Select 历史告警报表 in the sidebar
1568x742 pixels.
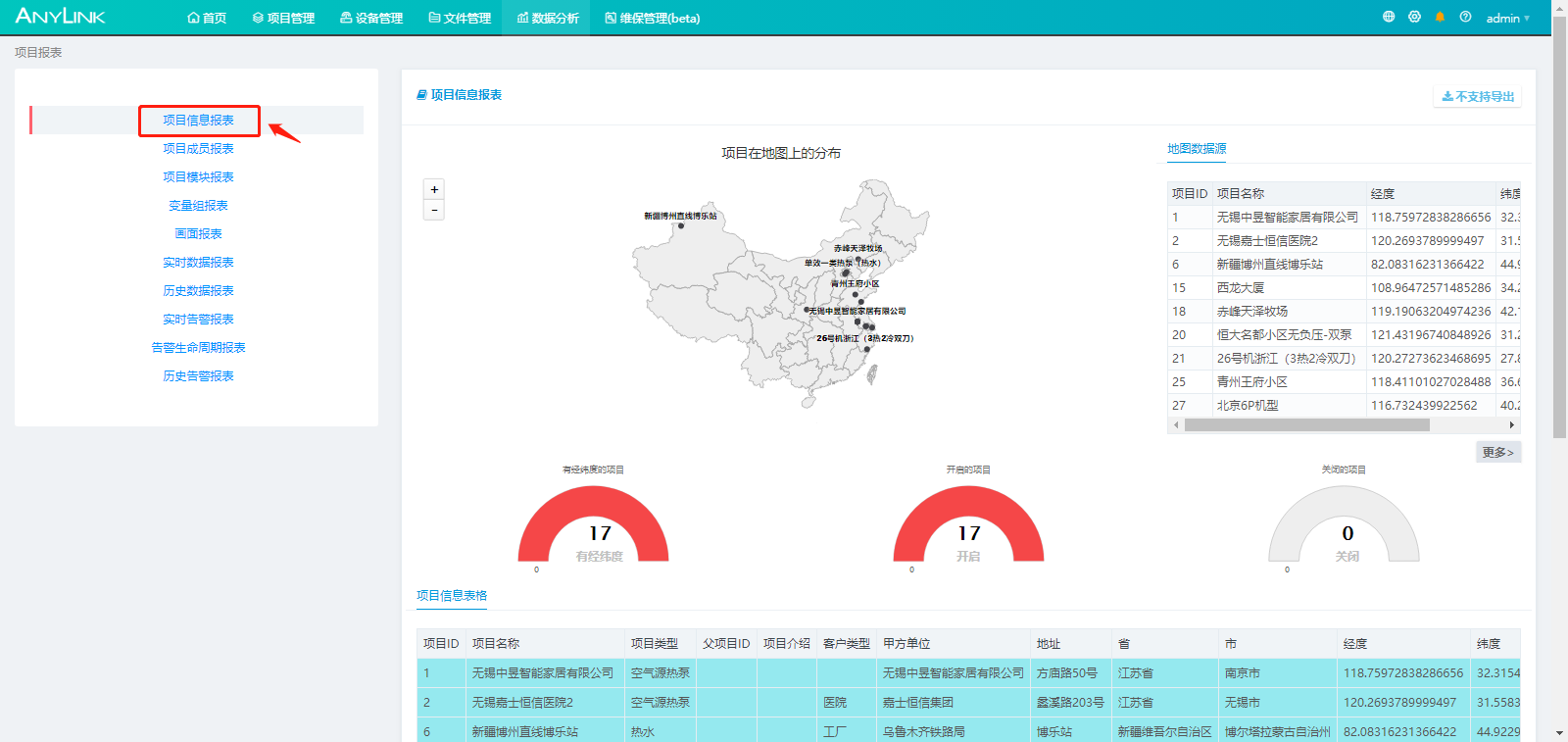[x=198, y=375]
